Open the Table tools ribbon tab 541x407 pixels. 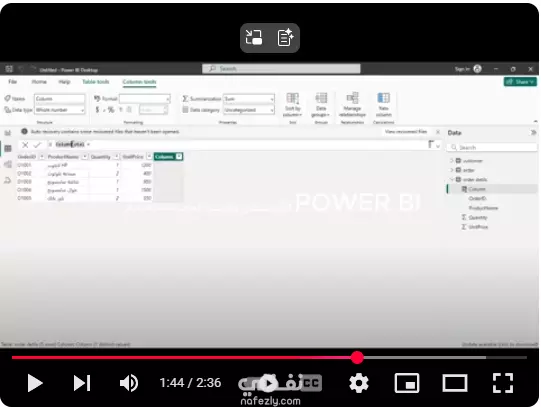coord(96,82)
